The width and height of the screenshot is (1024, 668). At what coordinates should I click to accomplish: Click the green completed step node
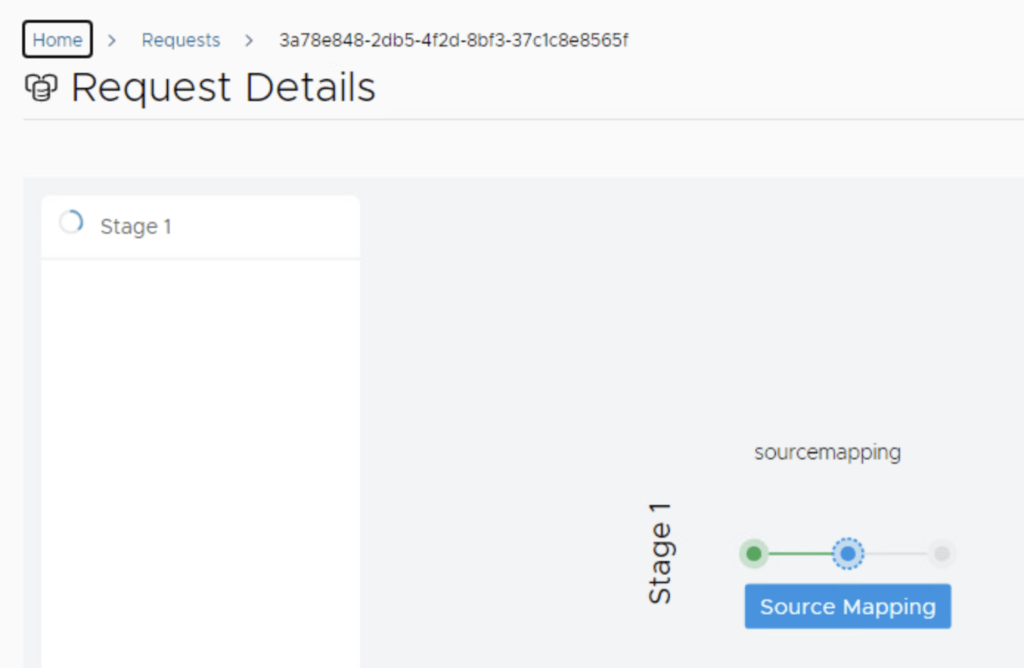point(754,553)
